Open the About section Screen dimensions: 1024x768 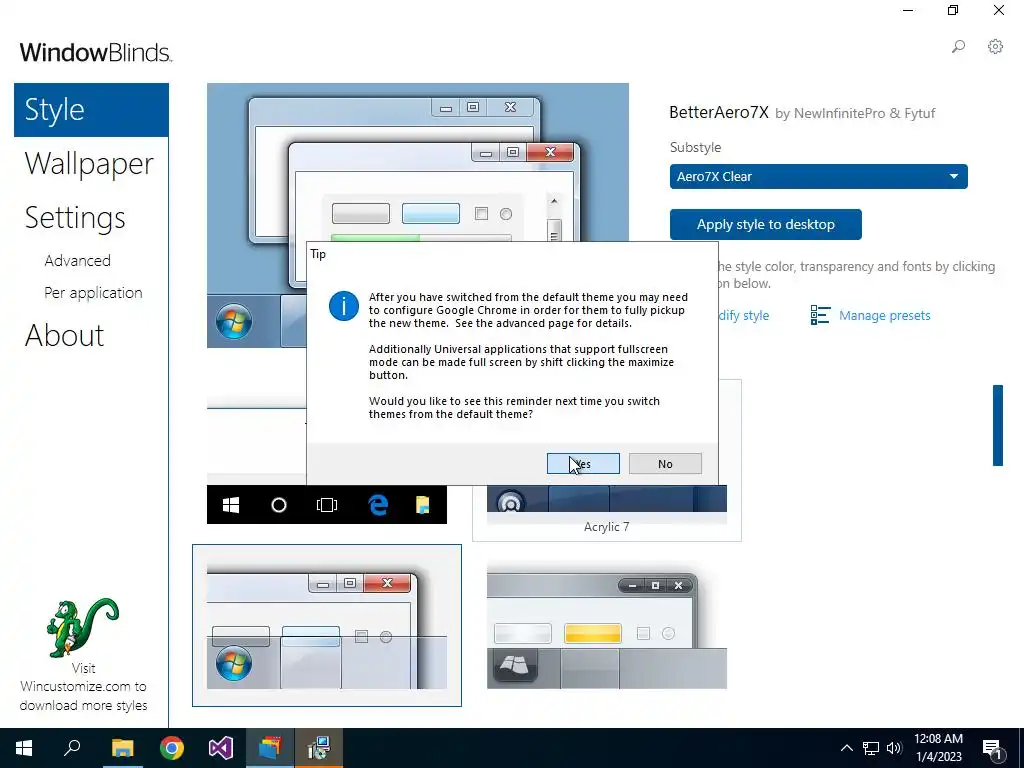65,336
